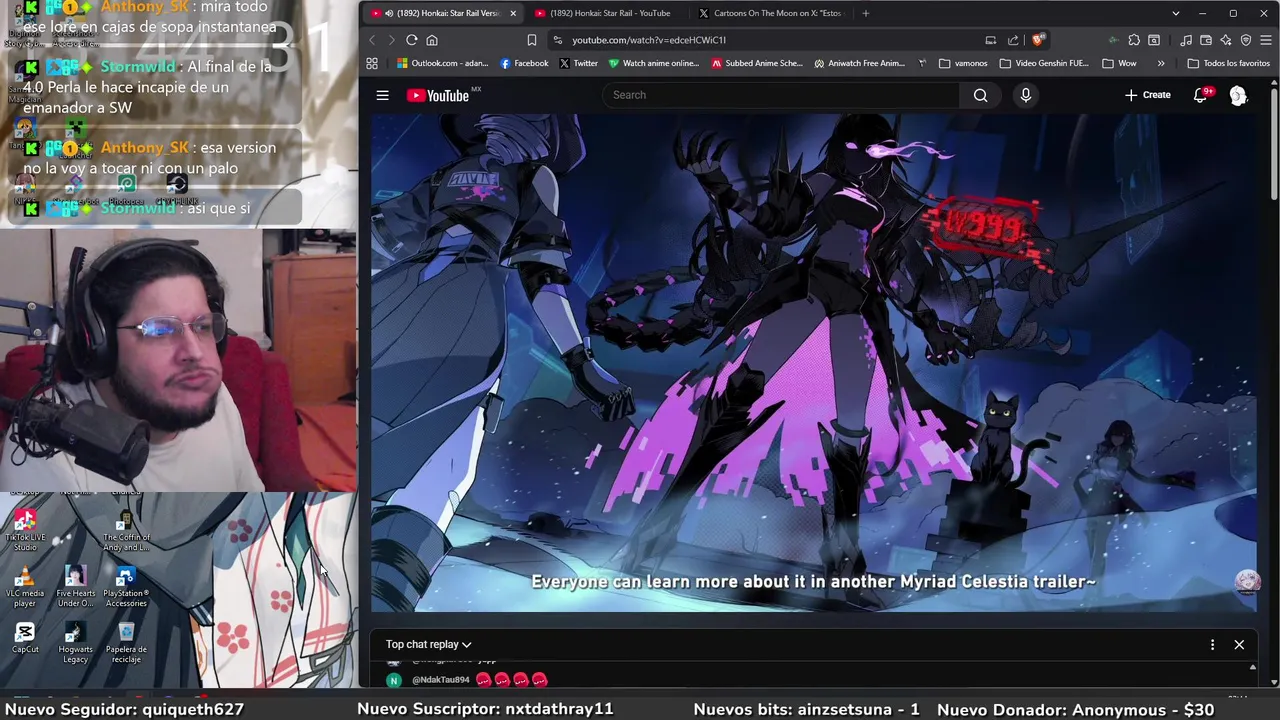Open chat replay more options menu
The image size is (1280, 720).
(1212, 645)
